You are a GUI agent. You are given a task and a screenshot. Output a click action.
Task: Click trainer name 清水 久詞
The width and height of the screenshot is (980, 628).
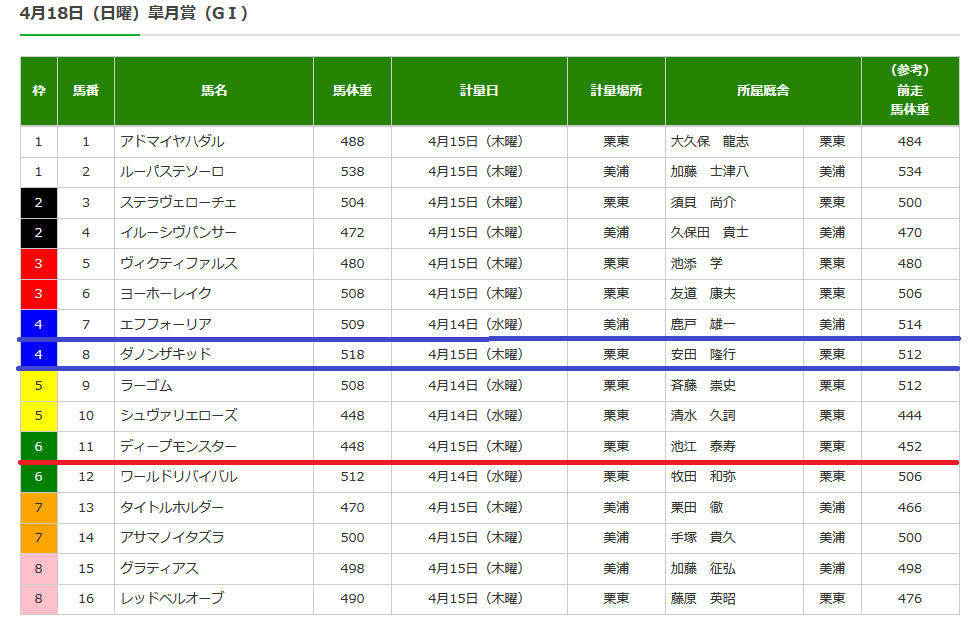point(703,416)
